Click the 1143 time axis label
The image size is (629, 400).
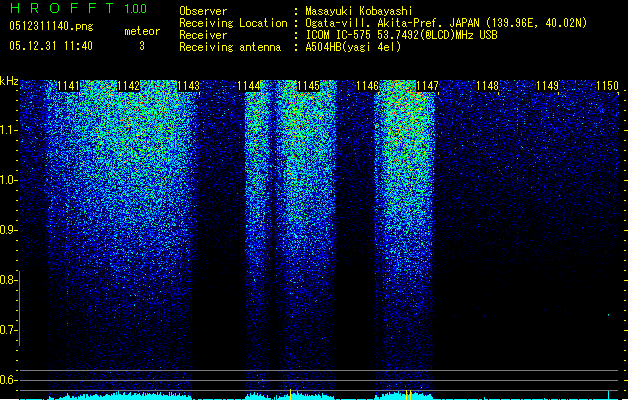click(x=188, y=86)
